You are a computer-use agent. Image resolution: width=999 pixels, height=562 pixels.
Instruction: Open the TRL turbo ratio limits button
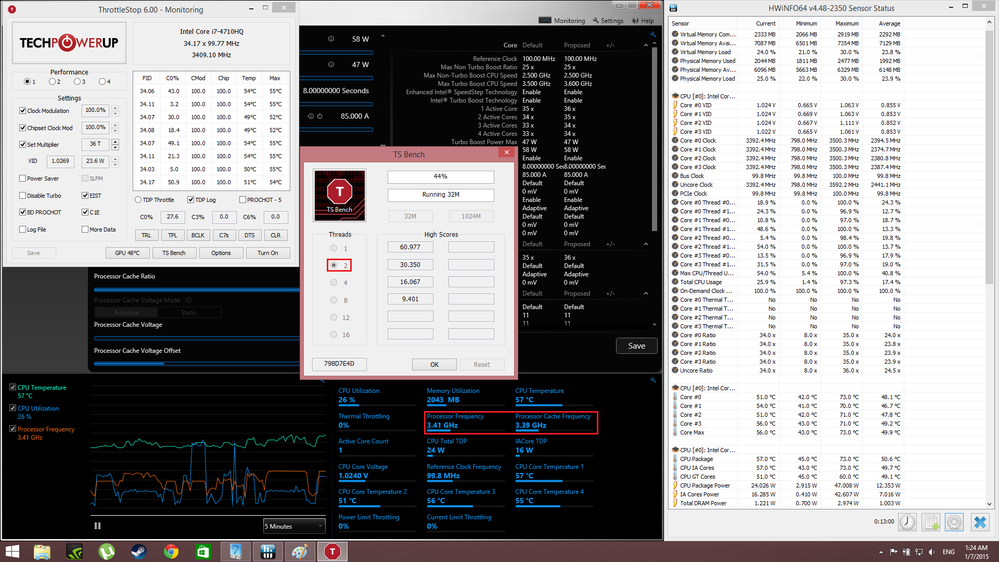point(147,235)
